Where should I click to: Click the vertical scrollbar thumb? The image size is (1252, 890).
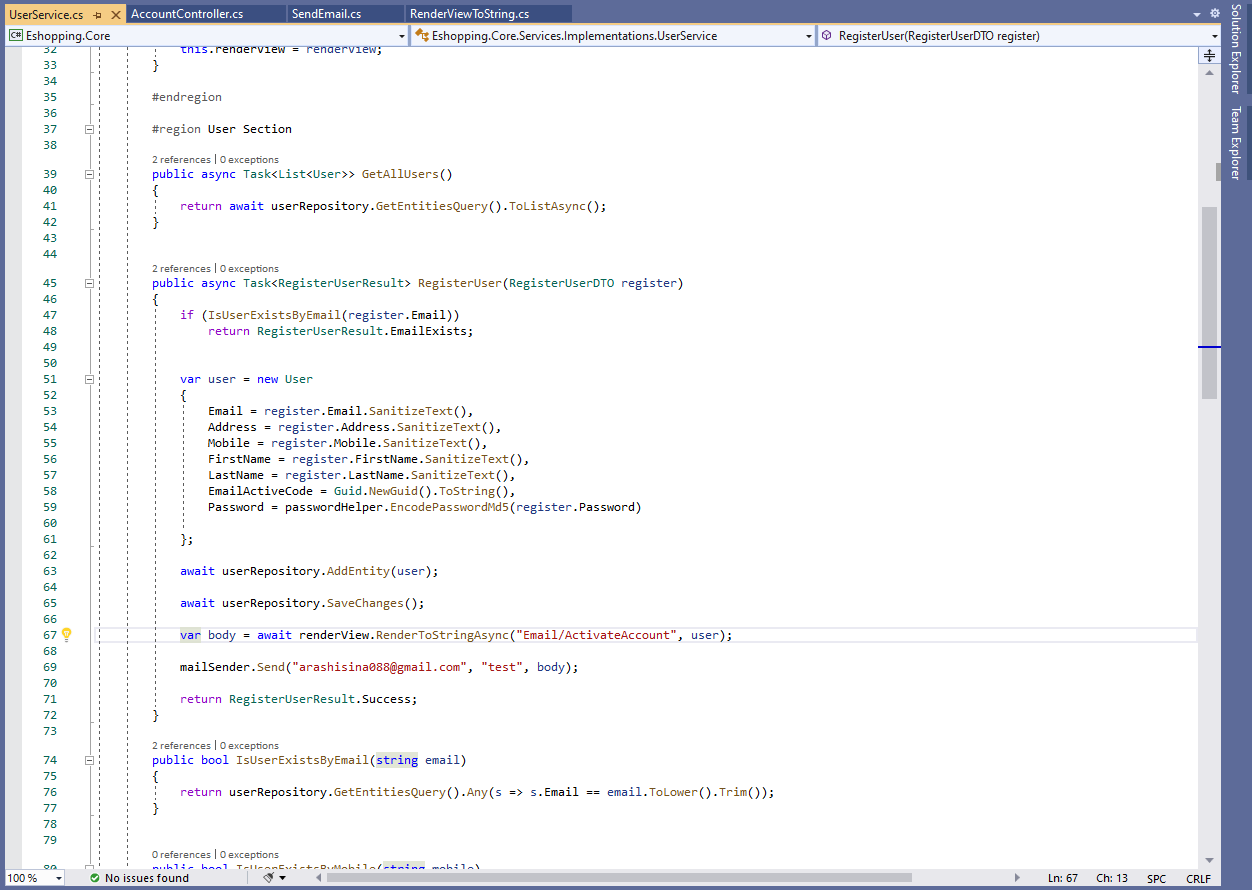coord(1209,303)
